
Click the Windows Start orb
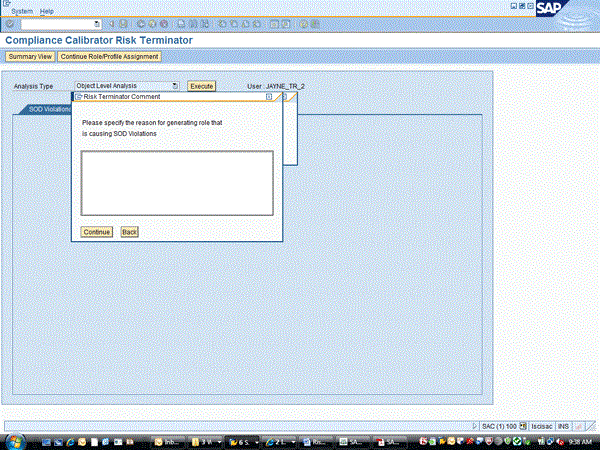coord(12,440)
